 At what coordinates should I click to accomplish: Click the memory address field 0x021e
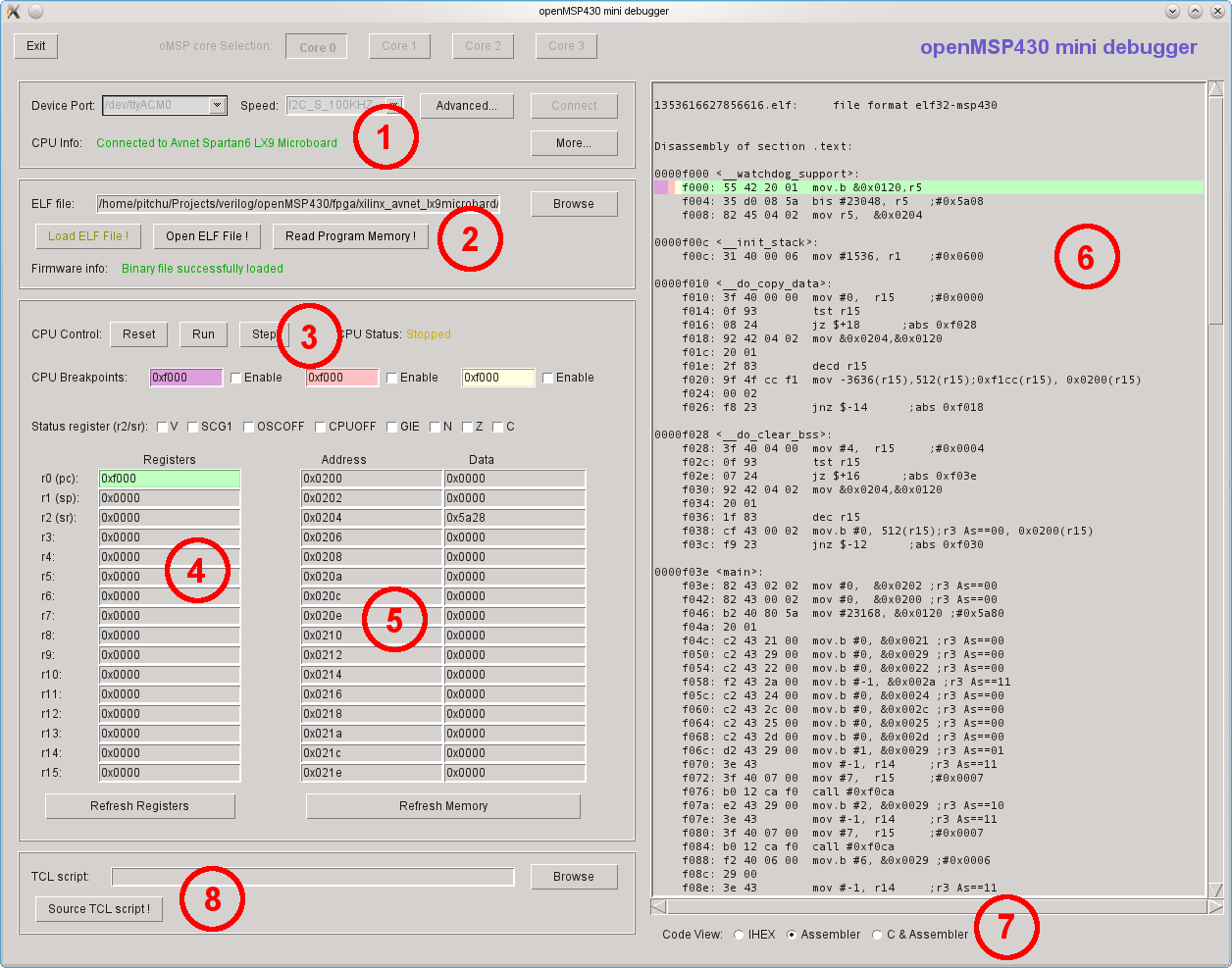pyautogui.click(x=371, y=773)
